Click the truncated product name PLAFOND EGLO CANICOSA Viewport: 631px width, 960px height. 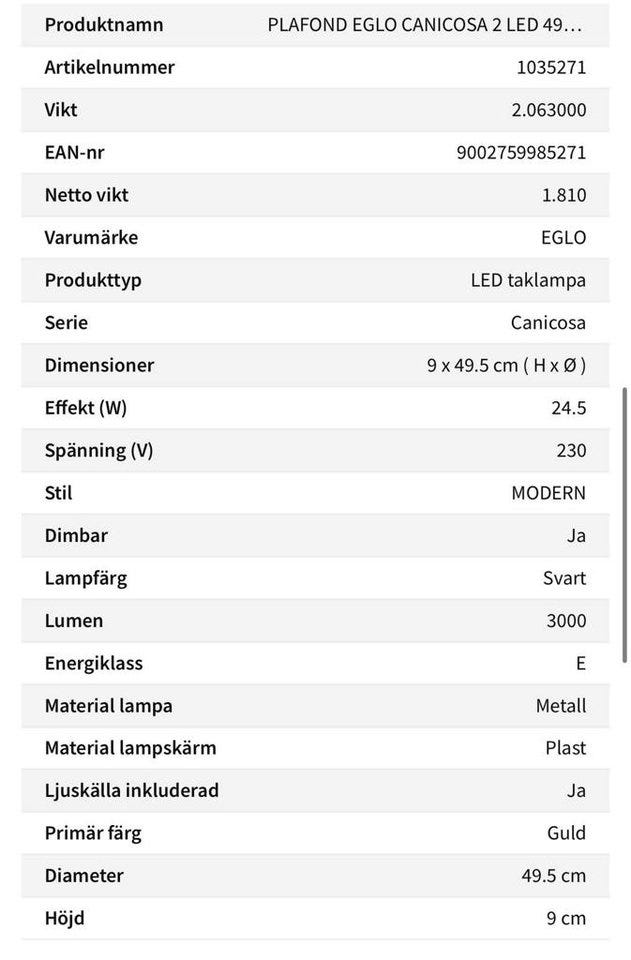[425, 25]
